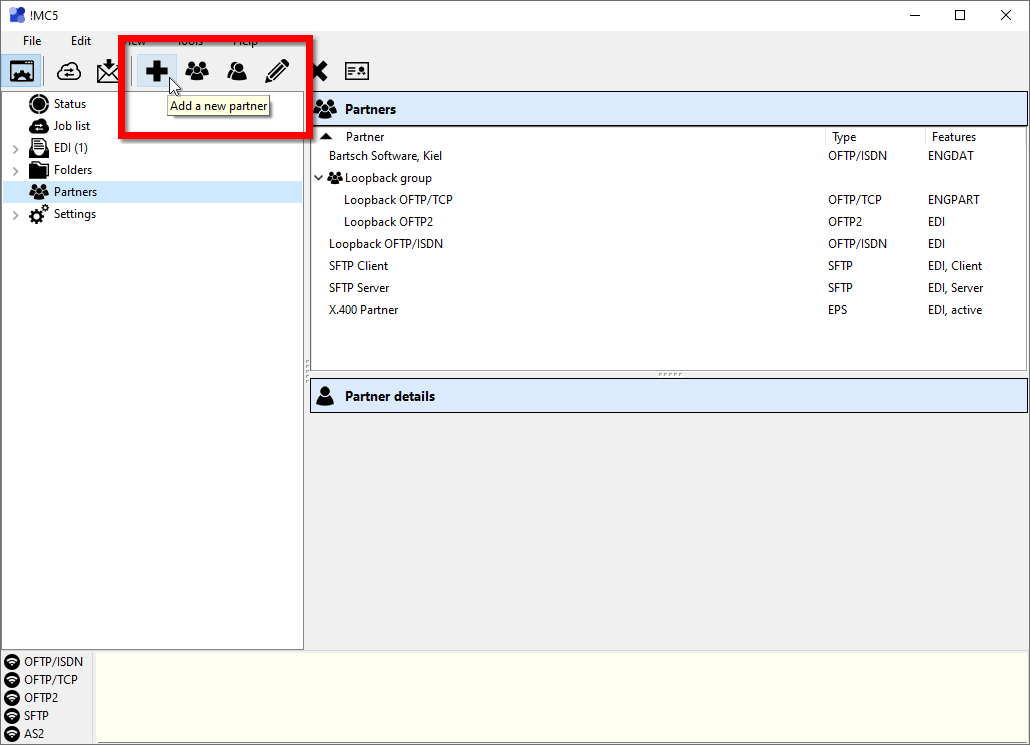Add a new partner using the plus icon
Viewport: 1030px width, 745px height.
[157, 70]
